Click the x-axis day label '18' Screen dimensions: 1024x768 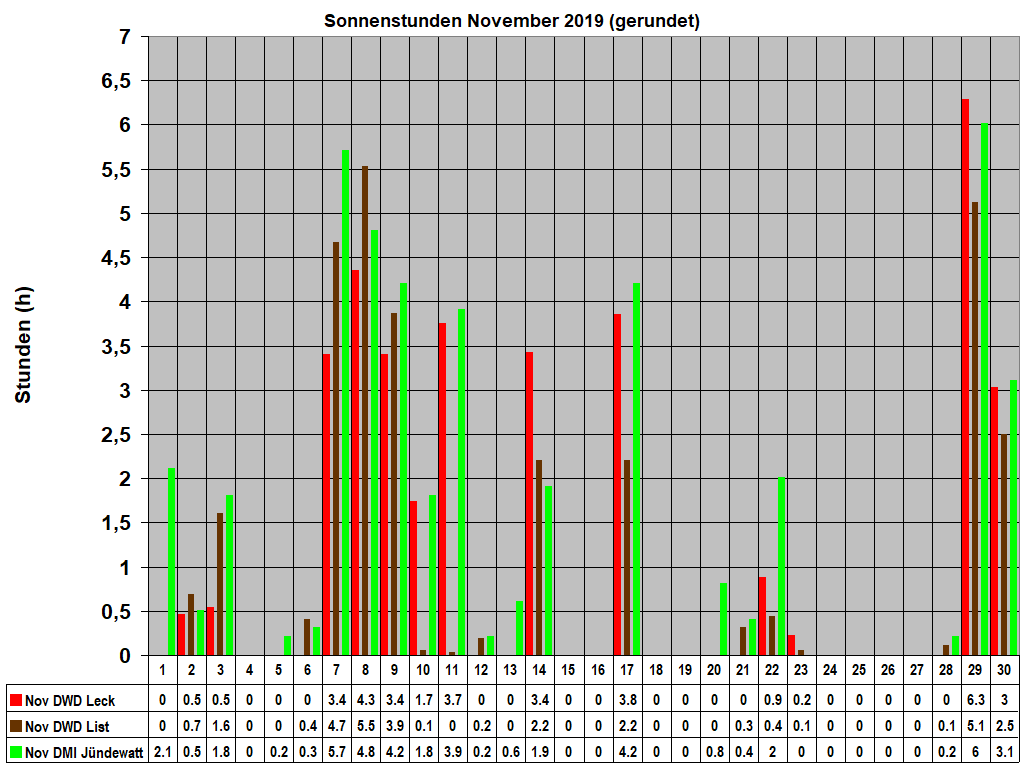pos(656,670)
